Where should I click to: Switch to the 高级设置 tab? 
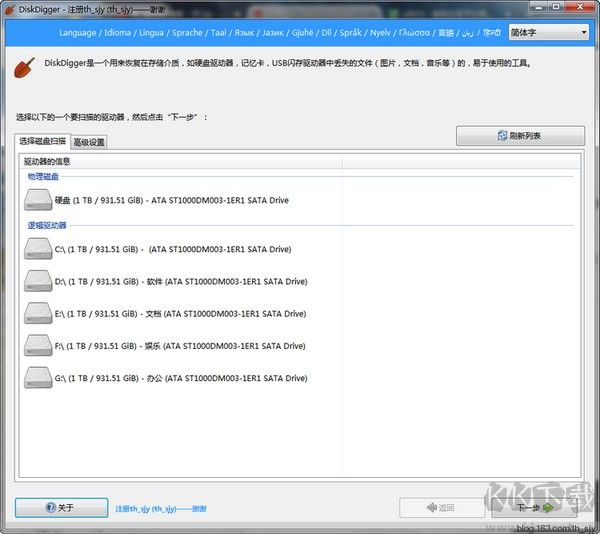coord(89,142)
